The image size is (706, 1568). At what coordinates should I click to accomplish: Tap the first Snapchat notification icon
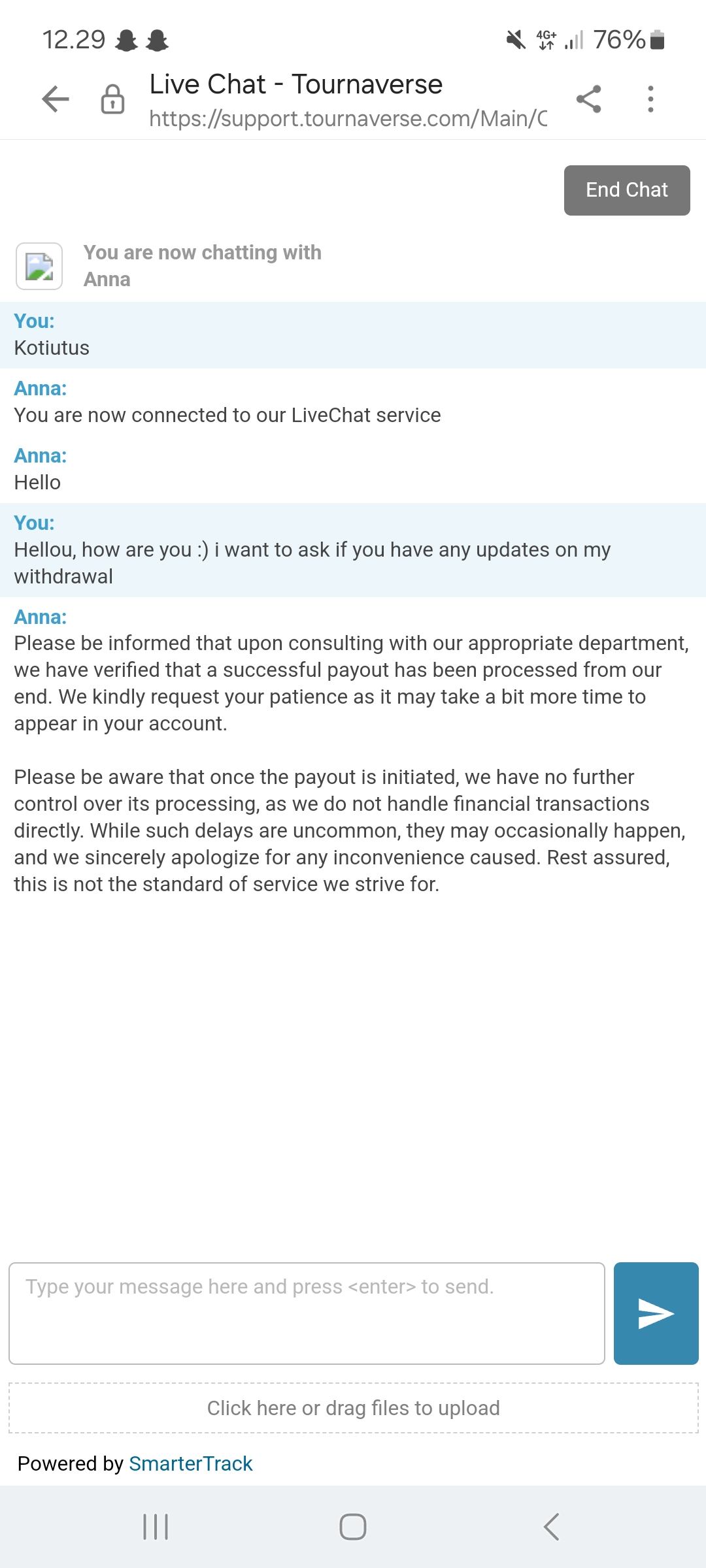(126, 41)
